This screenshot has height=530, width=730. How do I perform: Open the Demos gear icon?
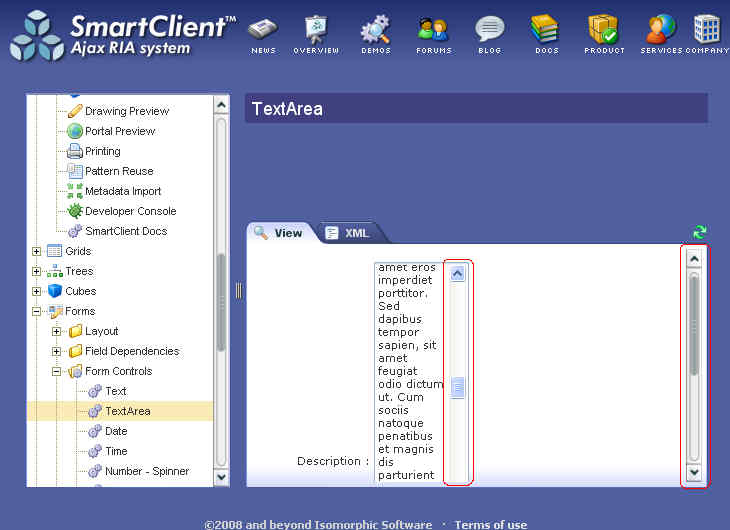coord(375,29)
